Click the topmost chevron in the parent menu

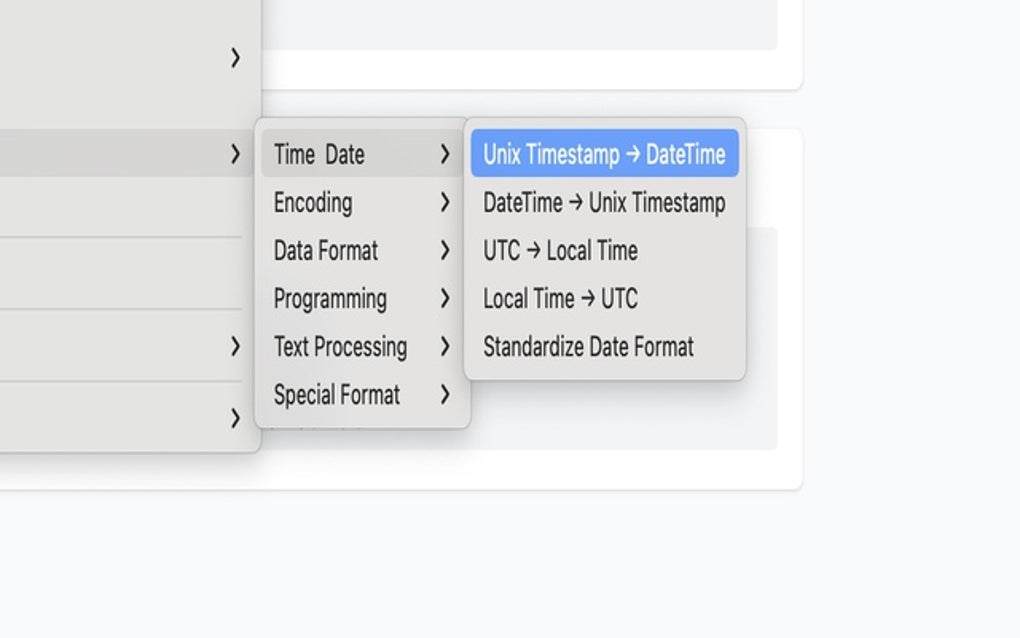236,58
